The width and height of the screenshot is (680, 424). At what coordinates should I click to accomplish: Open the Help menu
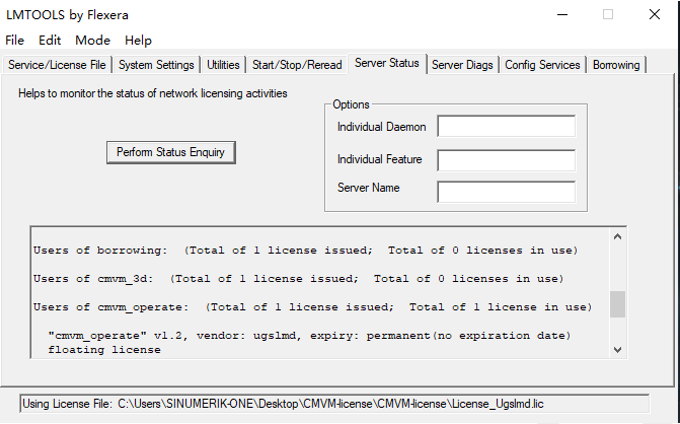click(x=138, y=40)
